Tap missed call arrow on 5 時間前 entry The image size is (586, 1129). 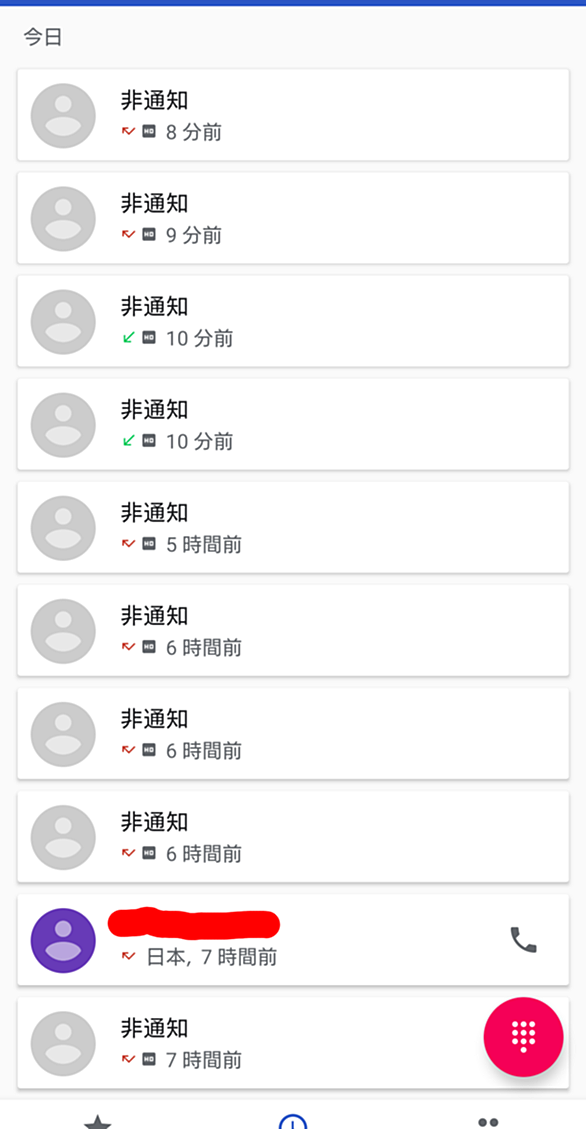click(128, 544)
